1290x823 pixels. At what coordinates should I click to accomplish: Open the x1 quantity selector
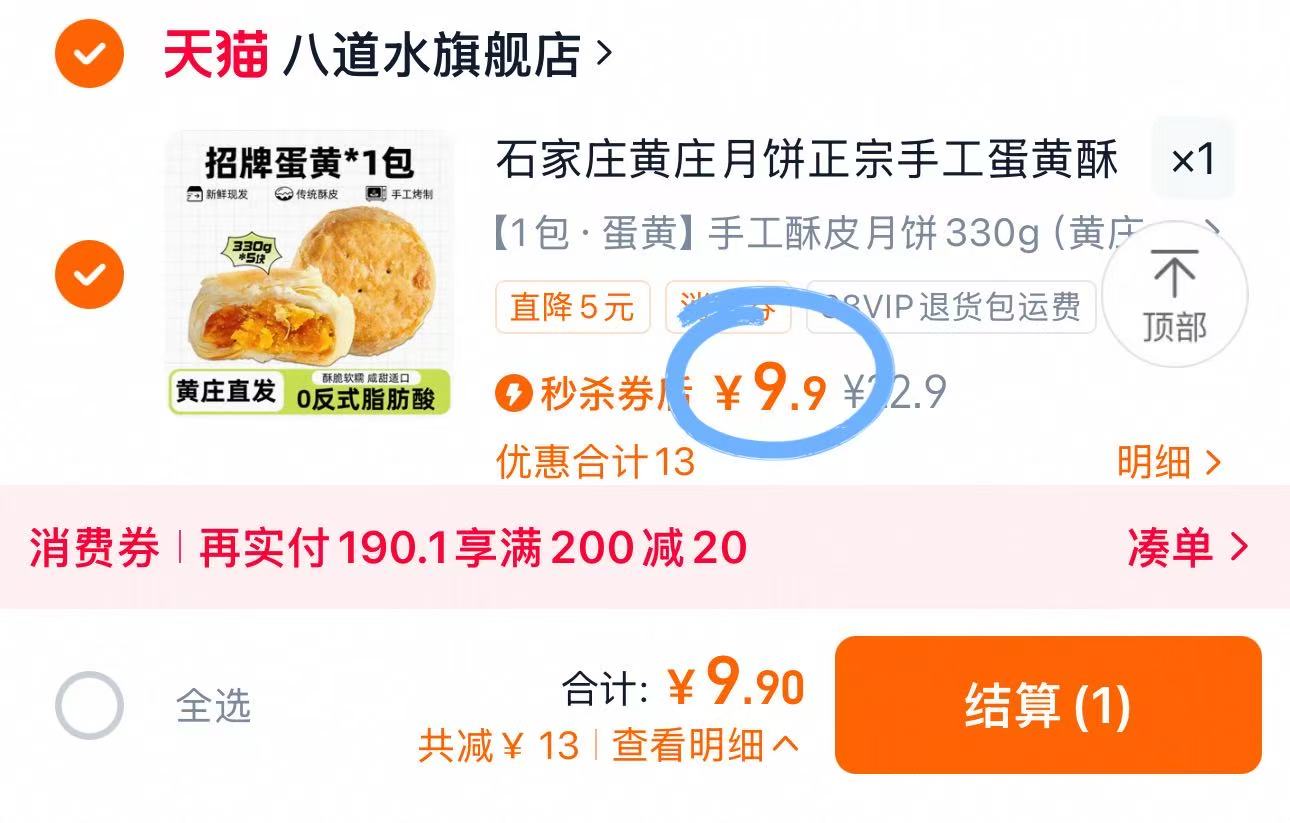pyautogui.click(x=1193, y=159)
